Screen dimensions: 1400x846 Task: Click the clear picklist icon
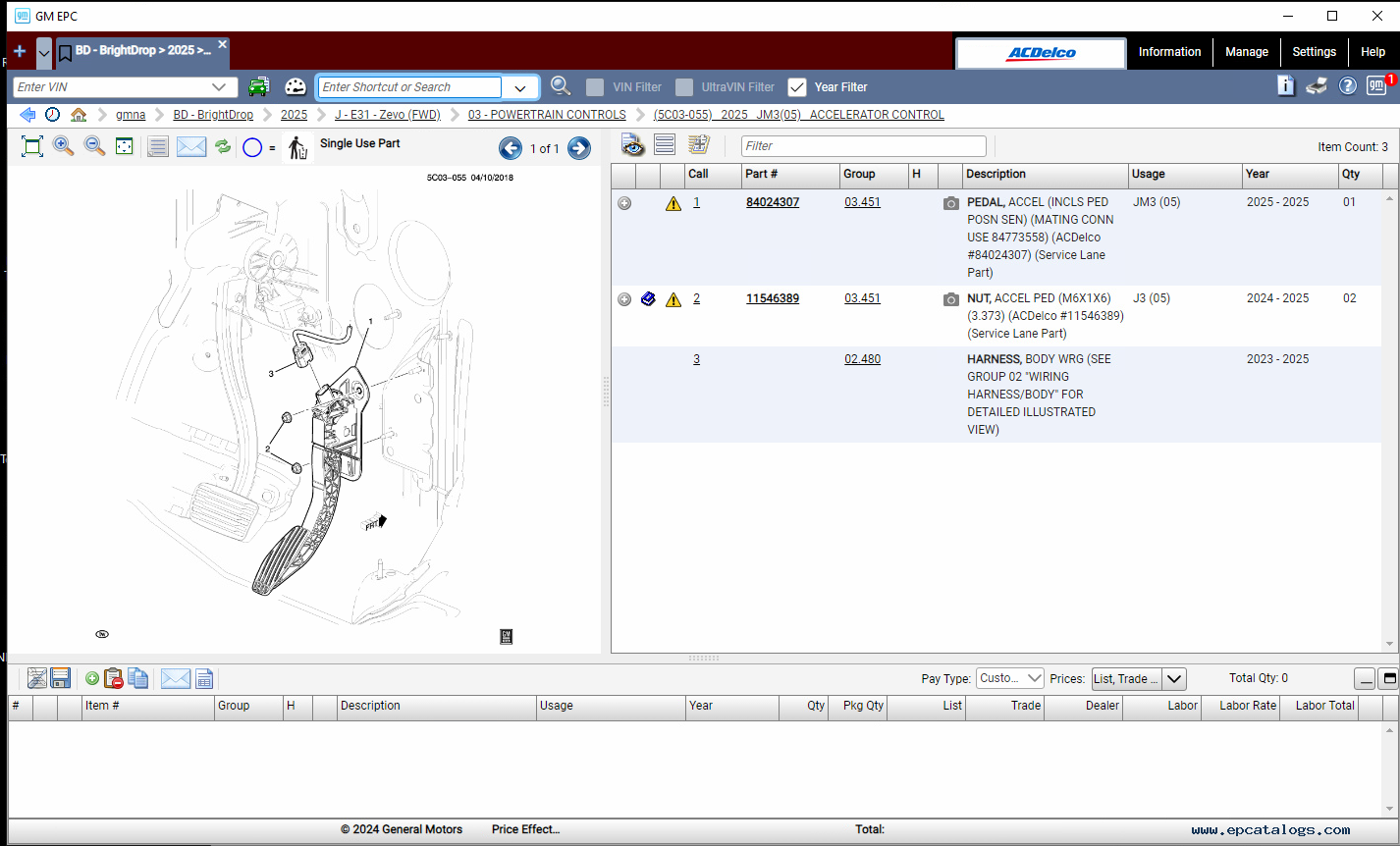[x=37, y=678]
